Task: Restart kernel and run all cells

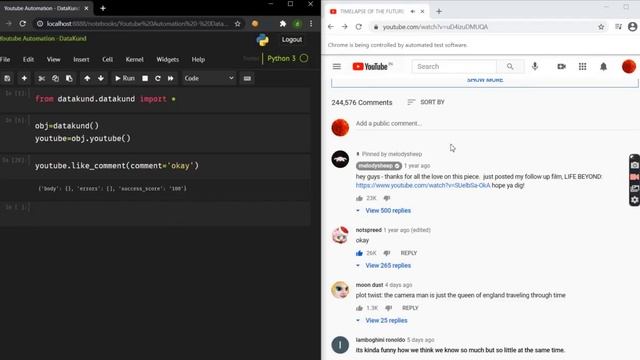Action: (x=171, y=78)
